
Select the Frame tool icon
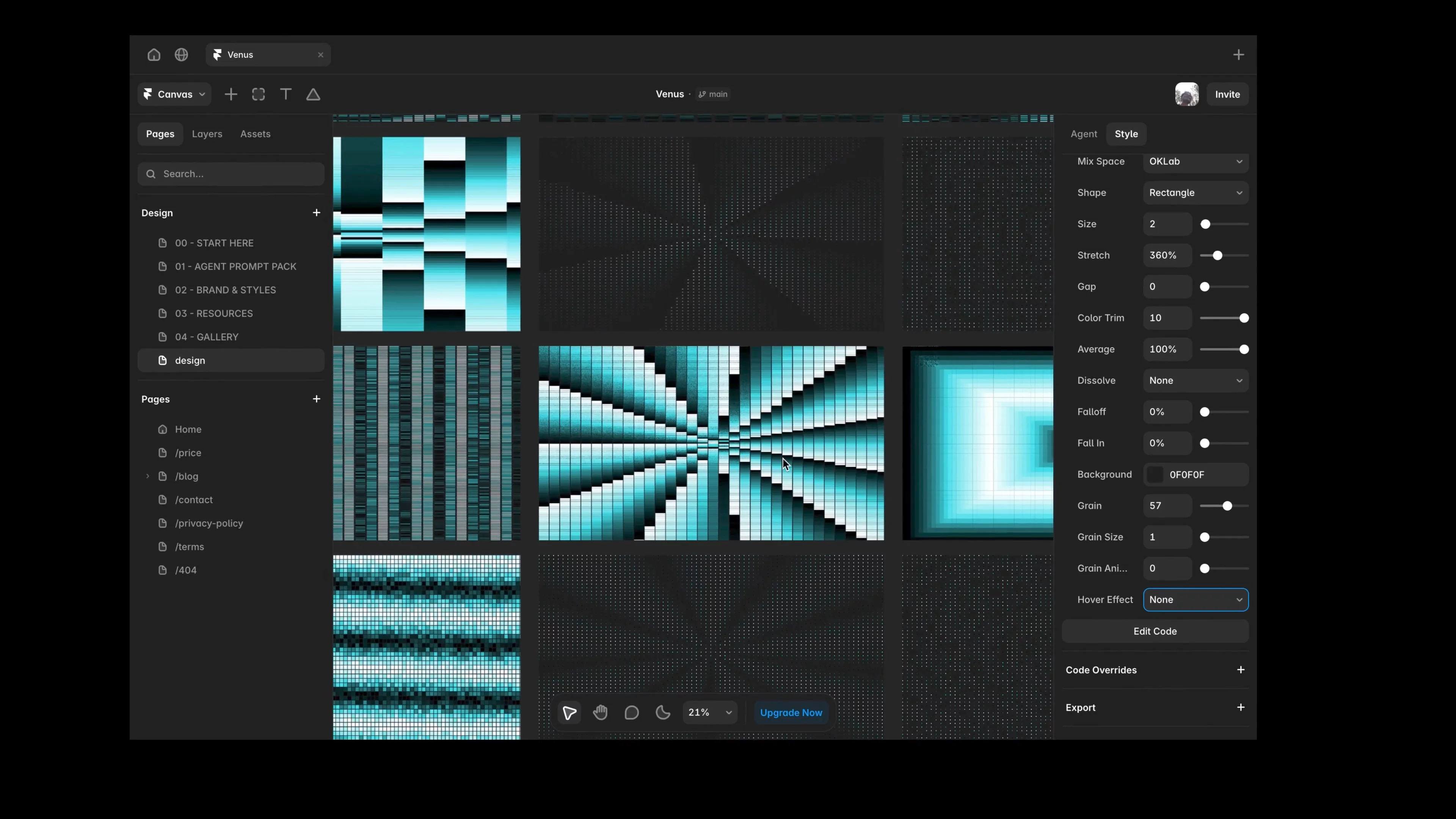pos(258,94)
